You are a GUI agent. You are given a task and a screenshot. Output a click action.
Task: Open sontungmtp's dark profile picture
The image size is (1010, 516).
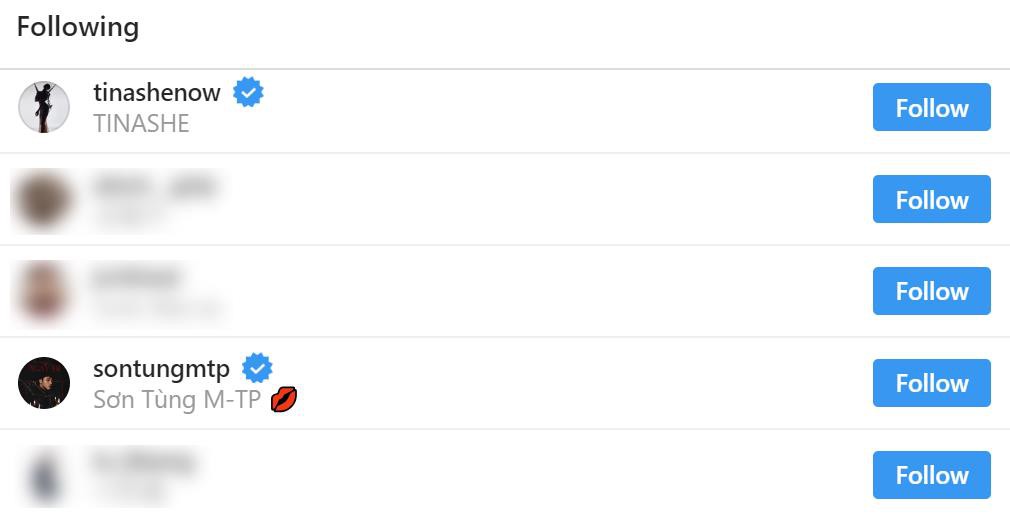coord(44,383)
